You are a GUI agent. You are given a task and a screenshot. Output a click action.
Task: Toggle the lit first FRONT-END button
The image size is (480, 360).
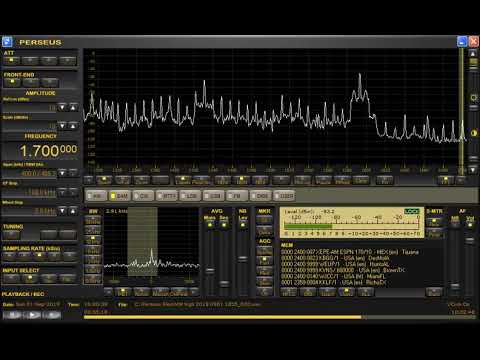(12, 82)
